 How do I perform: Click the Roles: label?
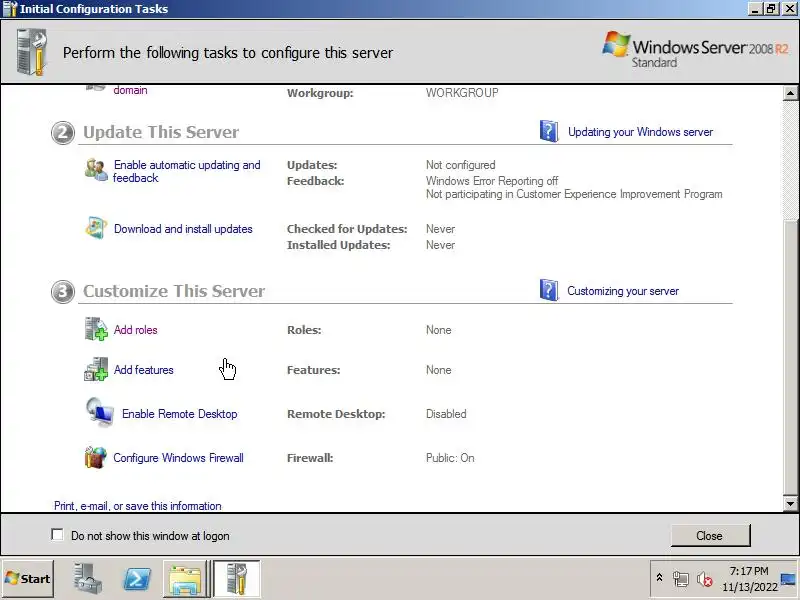pos(304,330)
